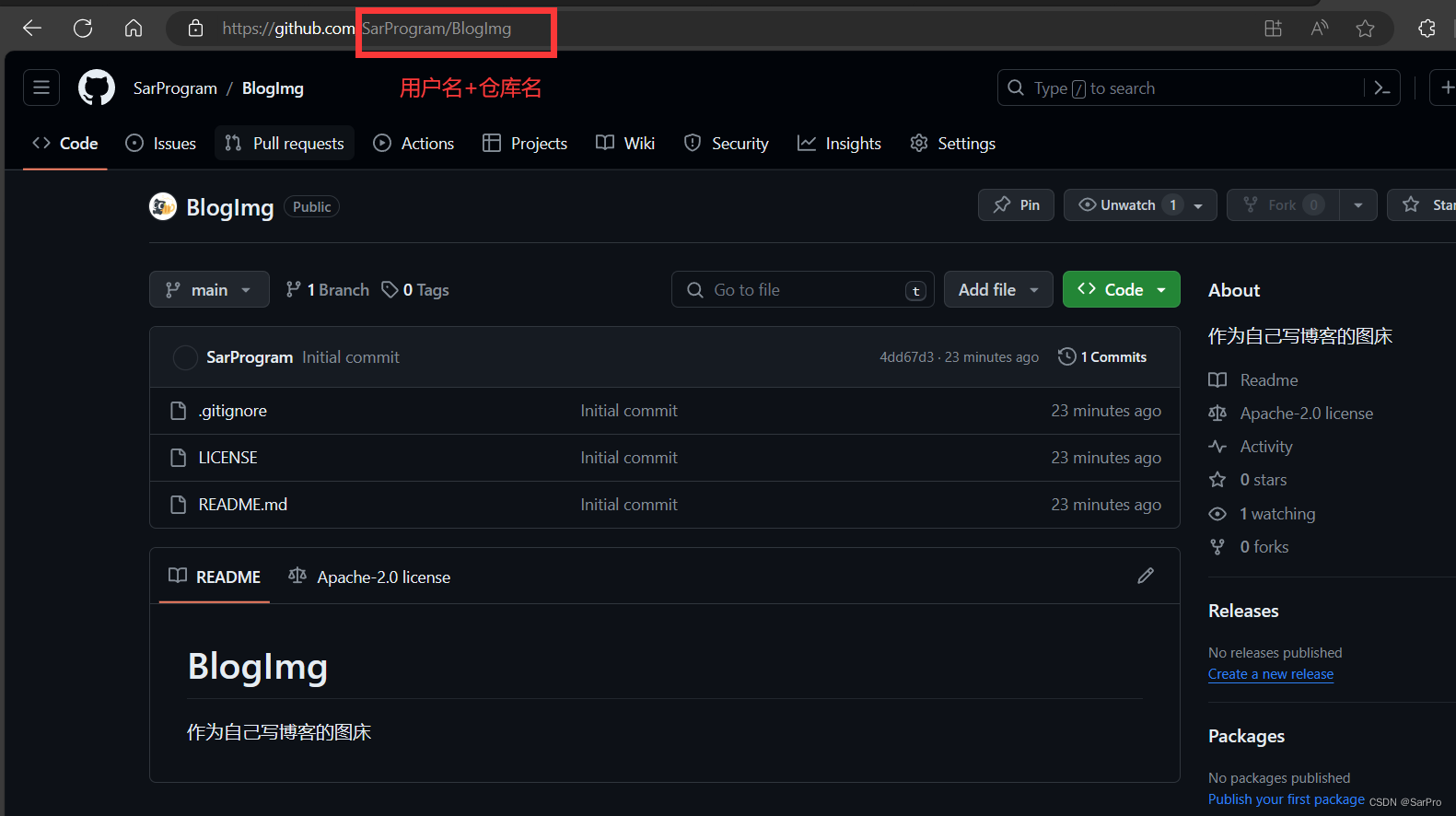Open the 1 Commits history link
Screen dimensions: 1456x816
(x=1102, y=356)
